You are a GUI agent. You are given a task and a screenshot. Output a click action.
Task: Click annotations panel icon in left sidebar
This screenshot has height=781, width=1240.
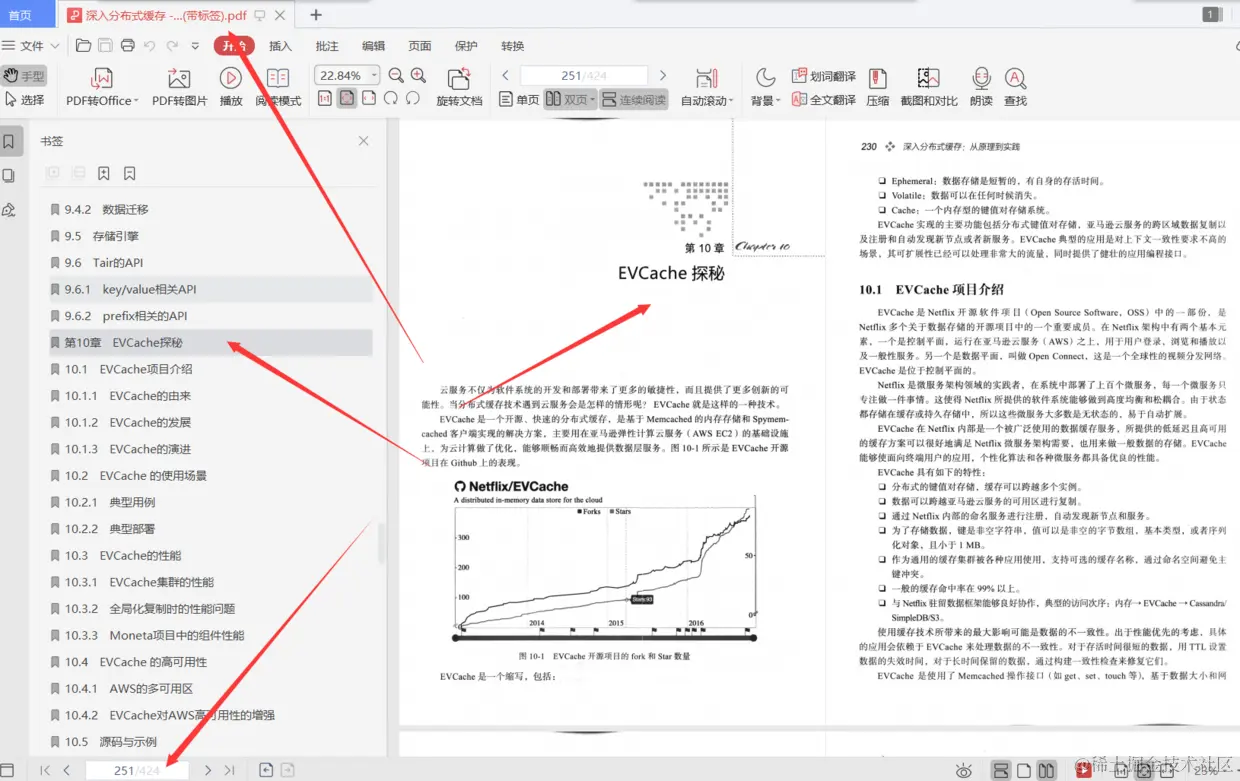pyautogui.click(x=9, y=210)
